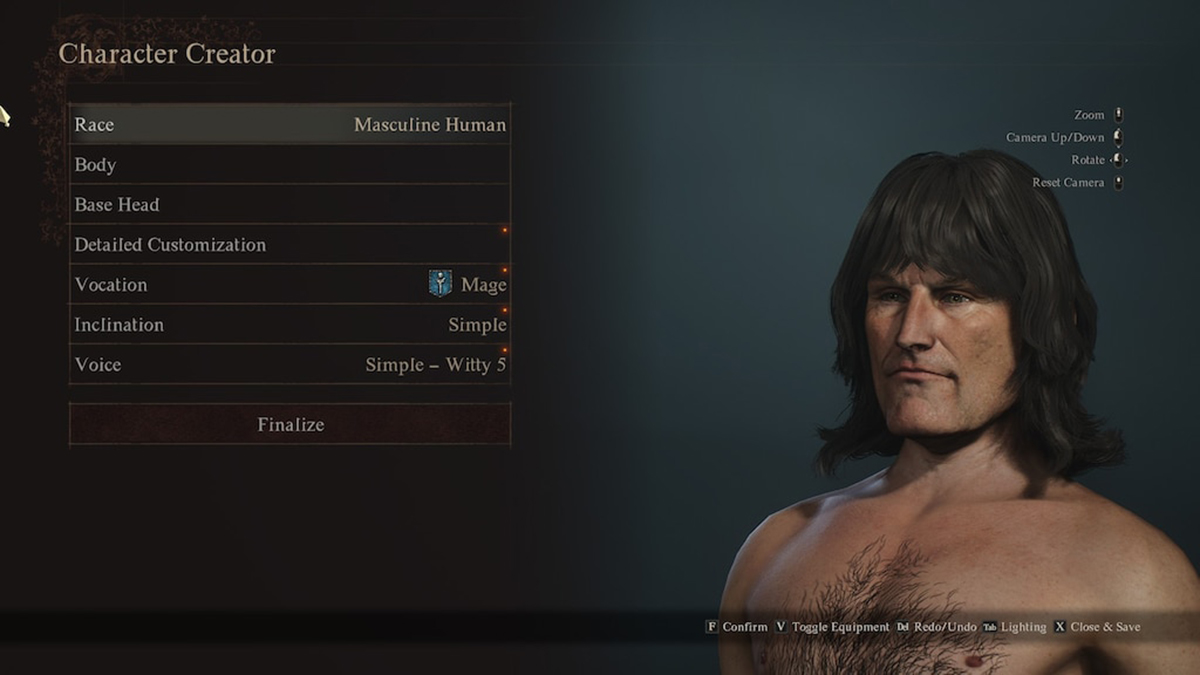
Task: Click the Mage vocation shield icon
Action: [x=440, y=284]
